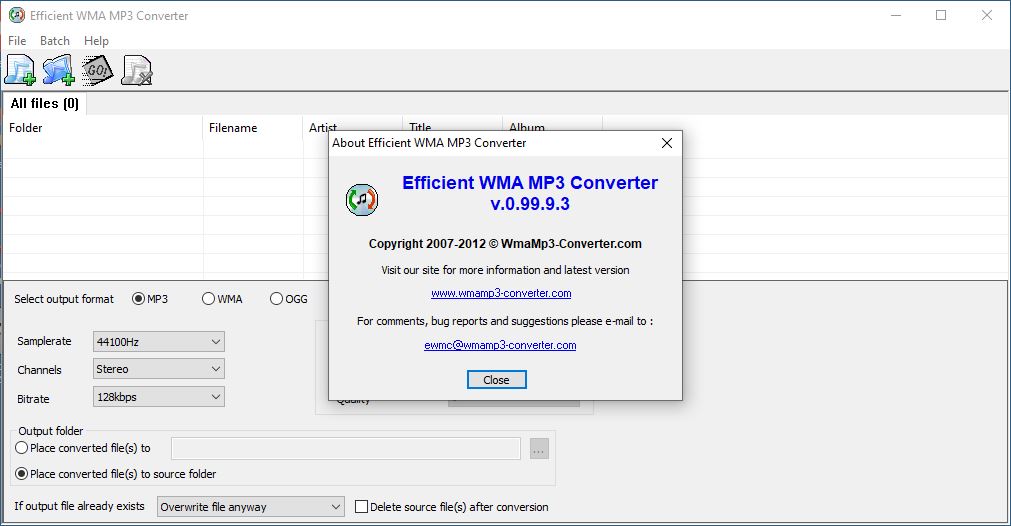Open the www.wmamp3-converter.com link
The image size is (1011, 526).
click(501, 293)
